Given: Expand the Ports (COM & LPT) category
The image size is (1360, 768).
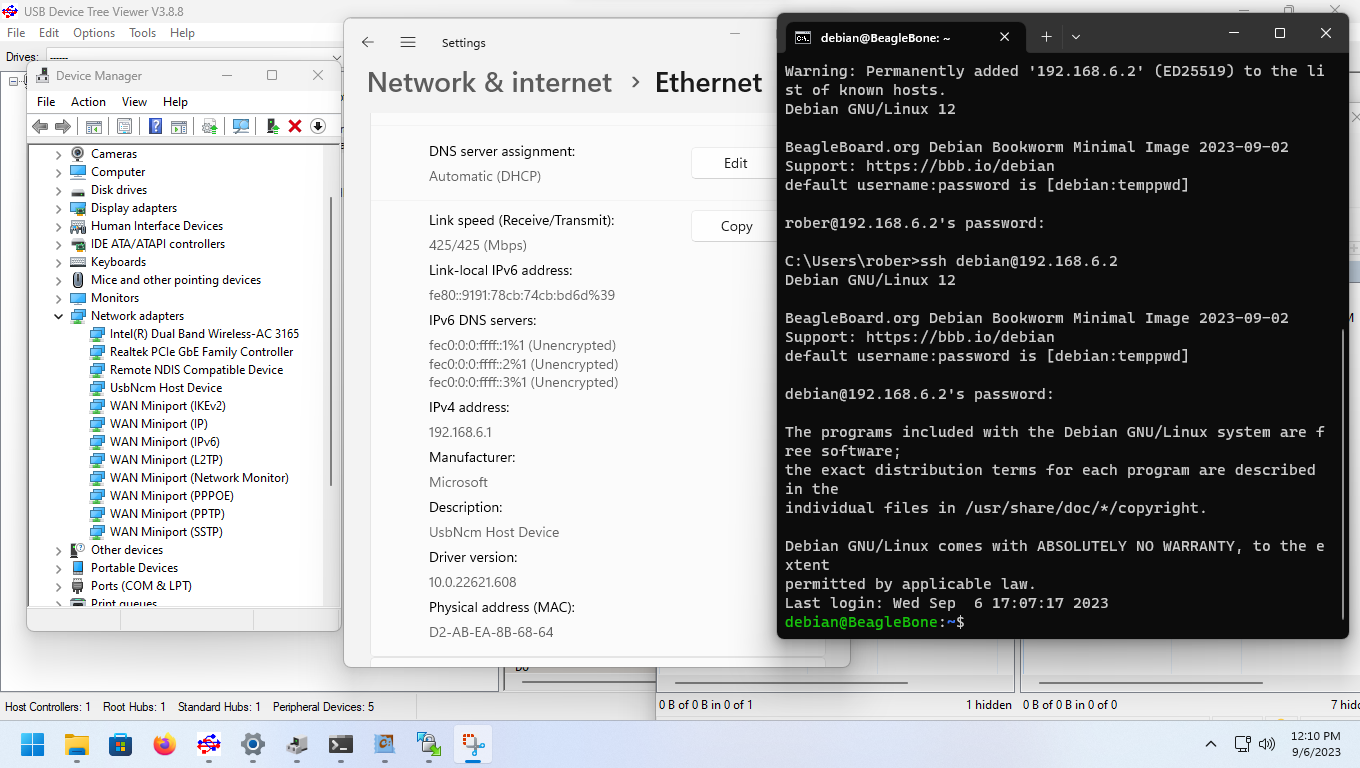Looking at the screenshot, I should [59, 586].
